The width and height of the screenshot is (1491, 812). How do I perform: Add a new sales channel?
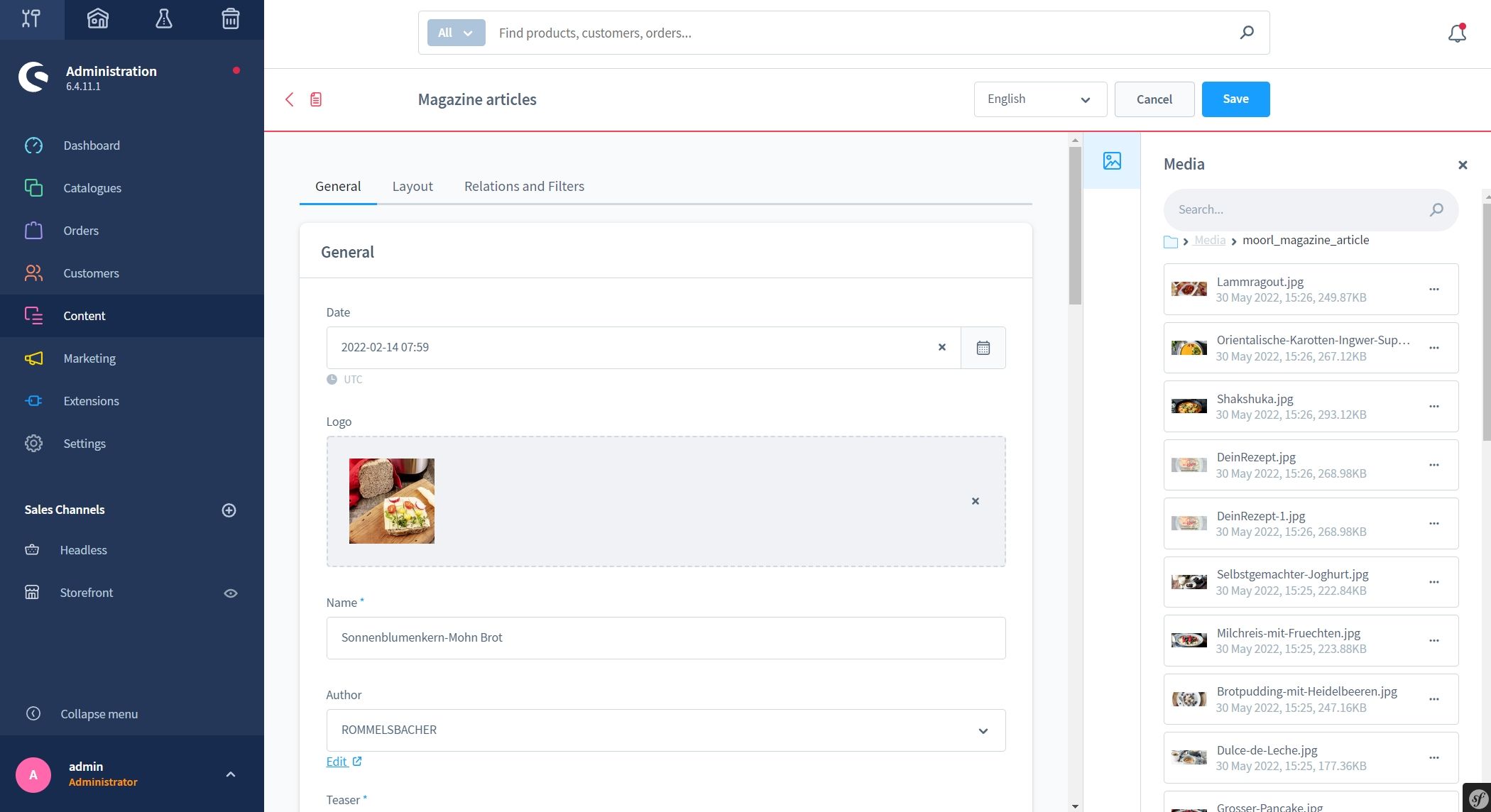click(229, 510)
